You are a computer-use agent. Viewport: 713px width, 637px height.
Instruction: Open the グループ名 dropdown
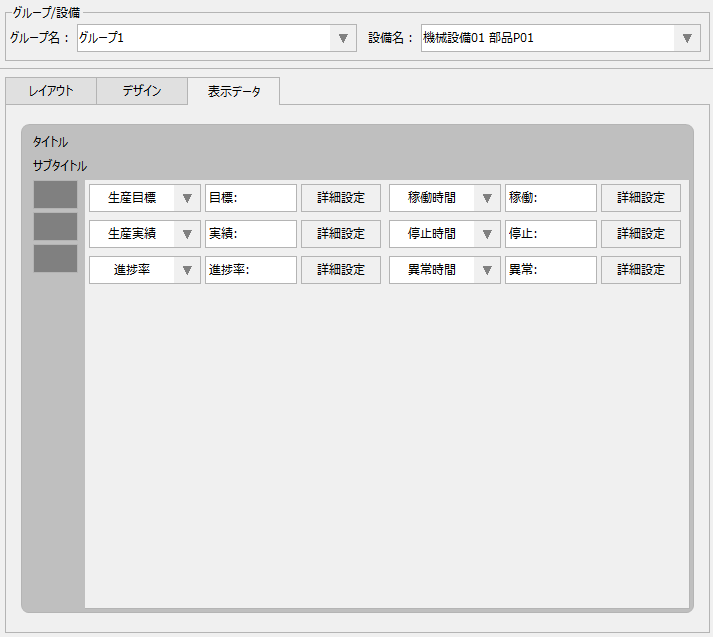[x=343, y=38]
